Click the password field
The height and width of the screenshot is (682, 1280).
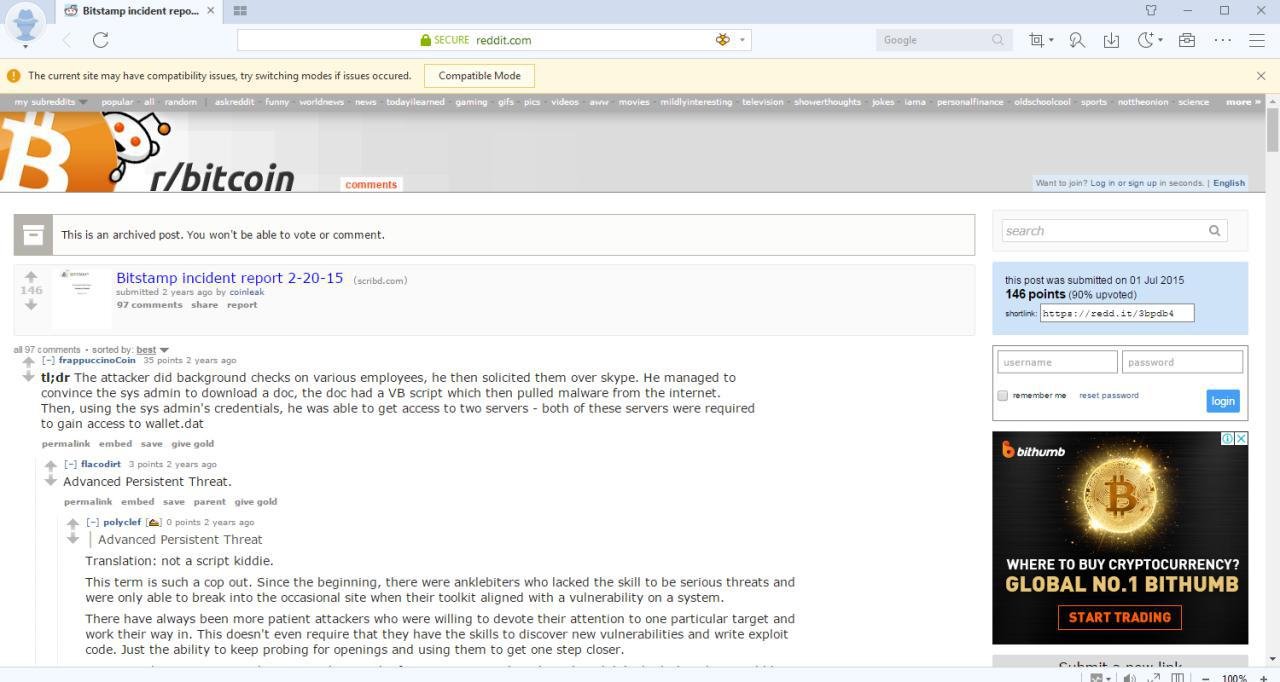pyautogui.click(x=1182, y=362)
